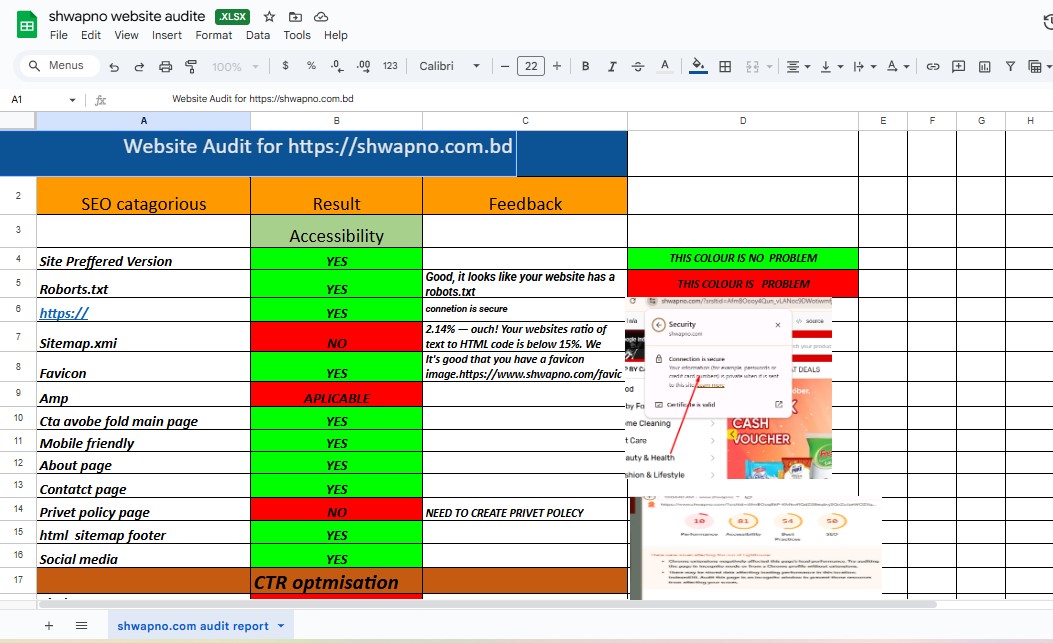Insert a link using the toolbar icon
Image resolution: width=1053 pixels, height=643 pixels.
(933, 65)
